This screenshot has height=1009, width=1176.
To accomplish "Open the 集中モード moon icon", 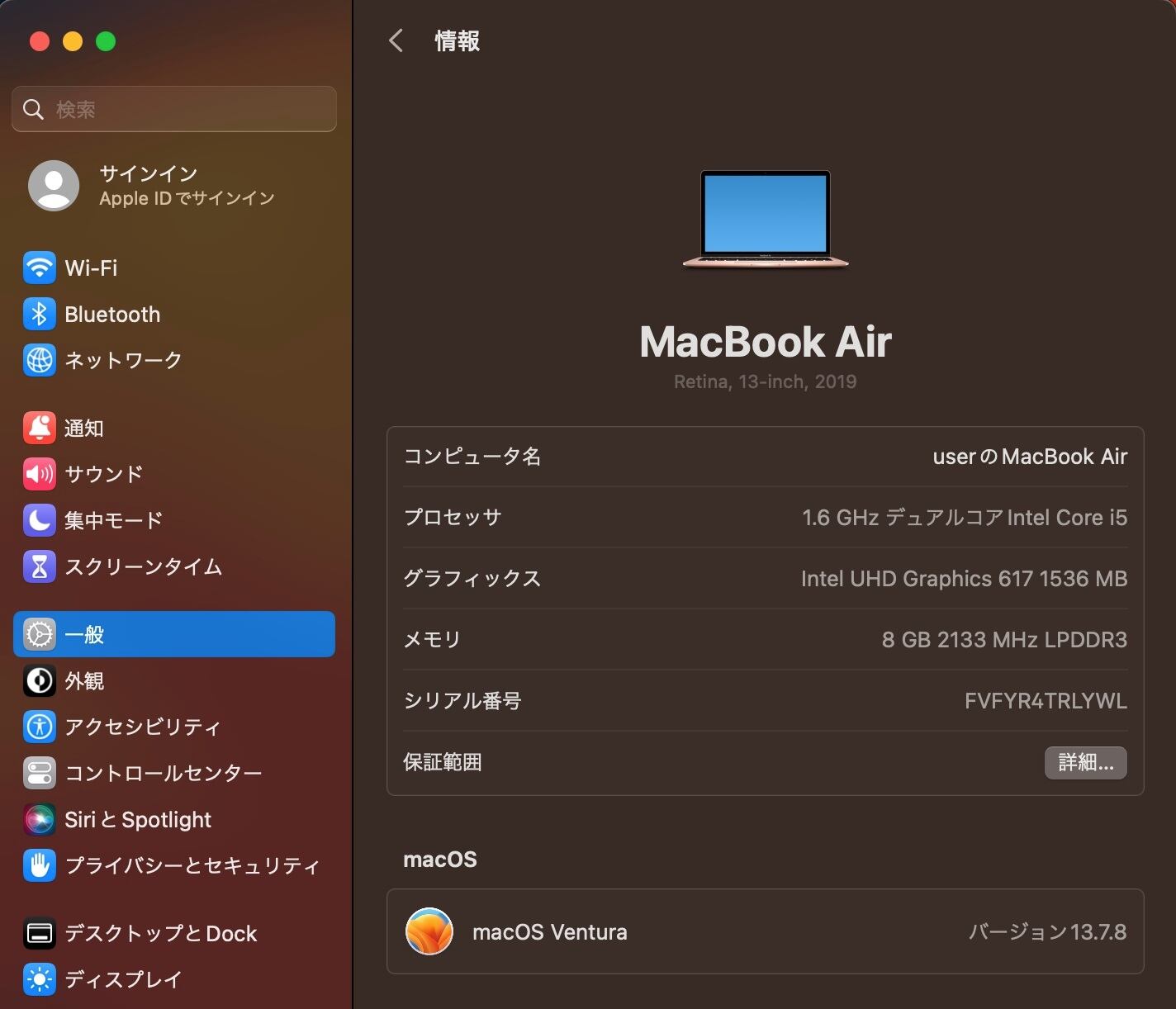I will (x=40, y=520).
